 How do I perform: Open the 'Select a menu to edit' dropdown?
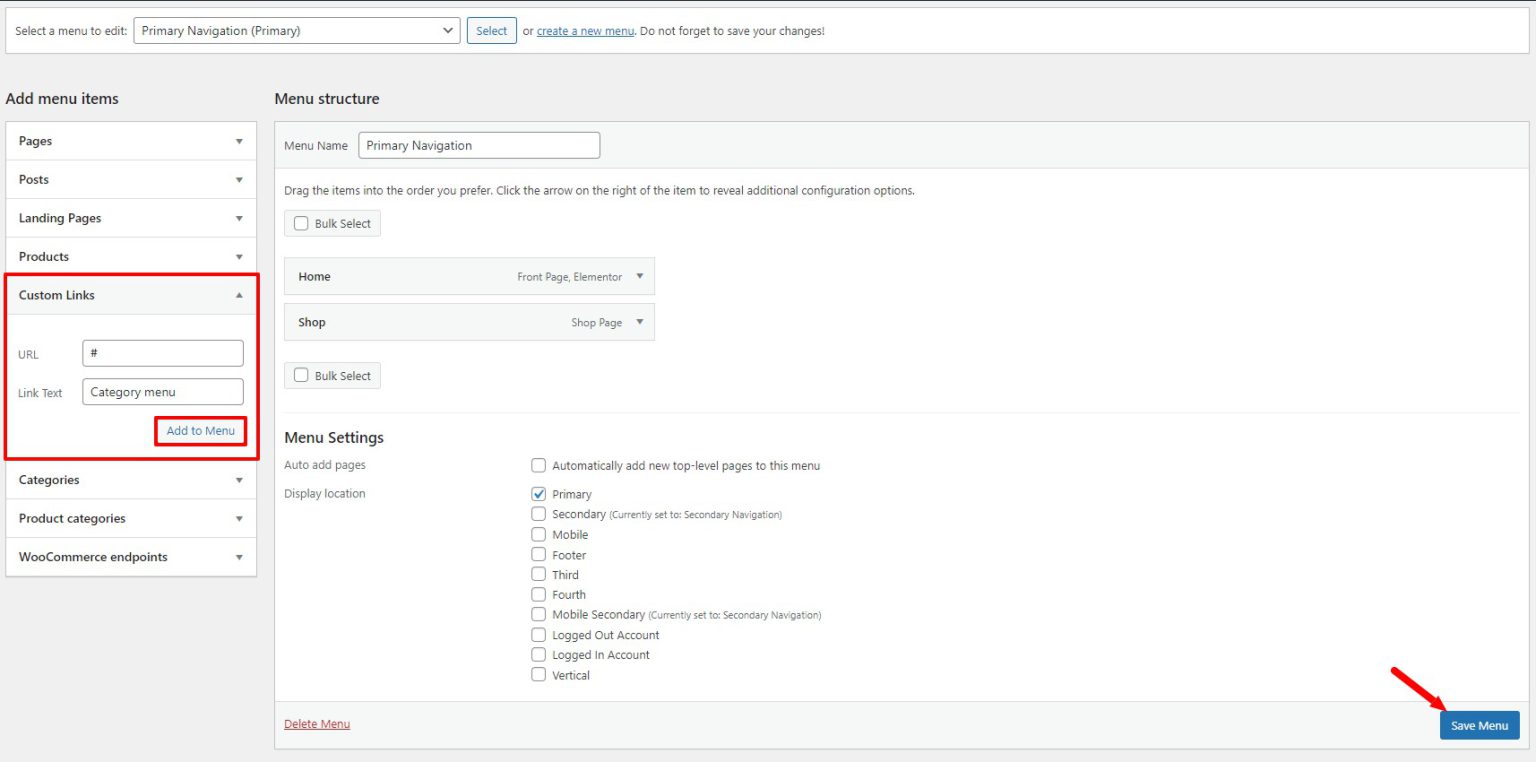pos(296,30)
